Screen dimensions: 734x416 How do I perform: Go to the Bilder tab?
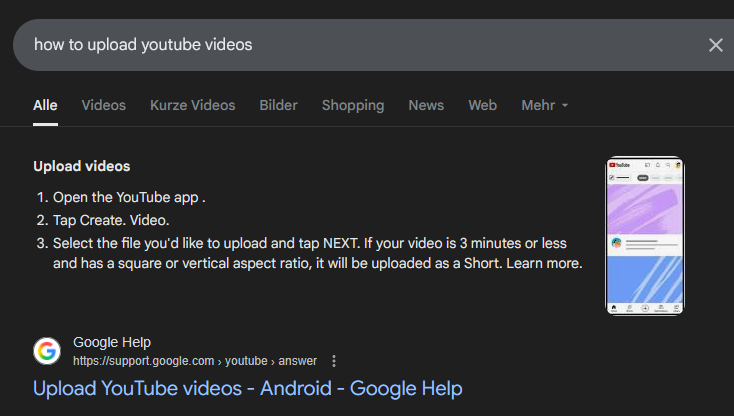[279, 105]
